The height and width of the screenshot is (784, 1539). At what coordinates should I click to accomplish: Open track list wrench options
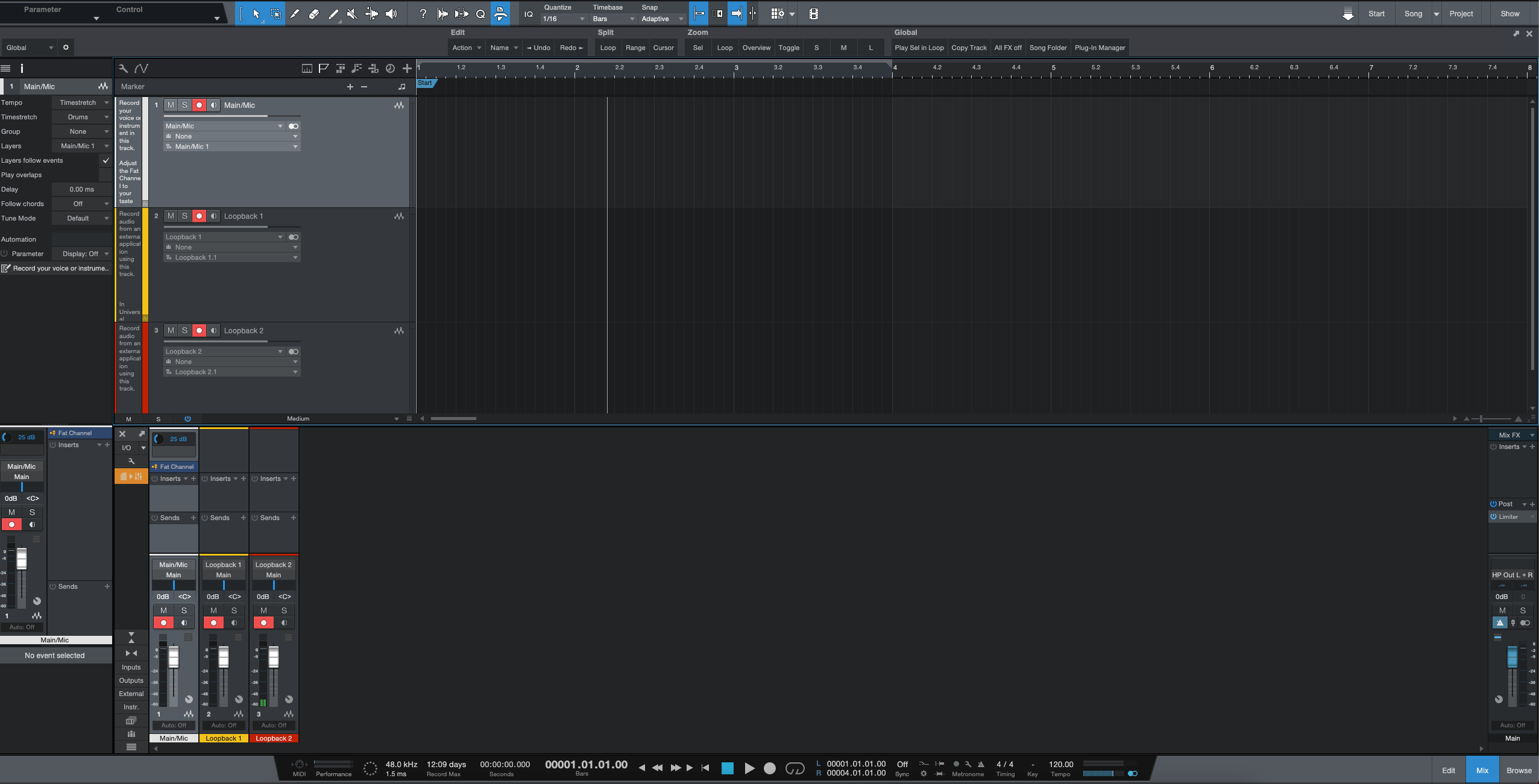click(x=124, y=68)
